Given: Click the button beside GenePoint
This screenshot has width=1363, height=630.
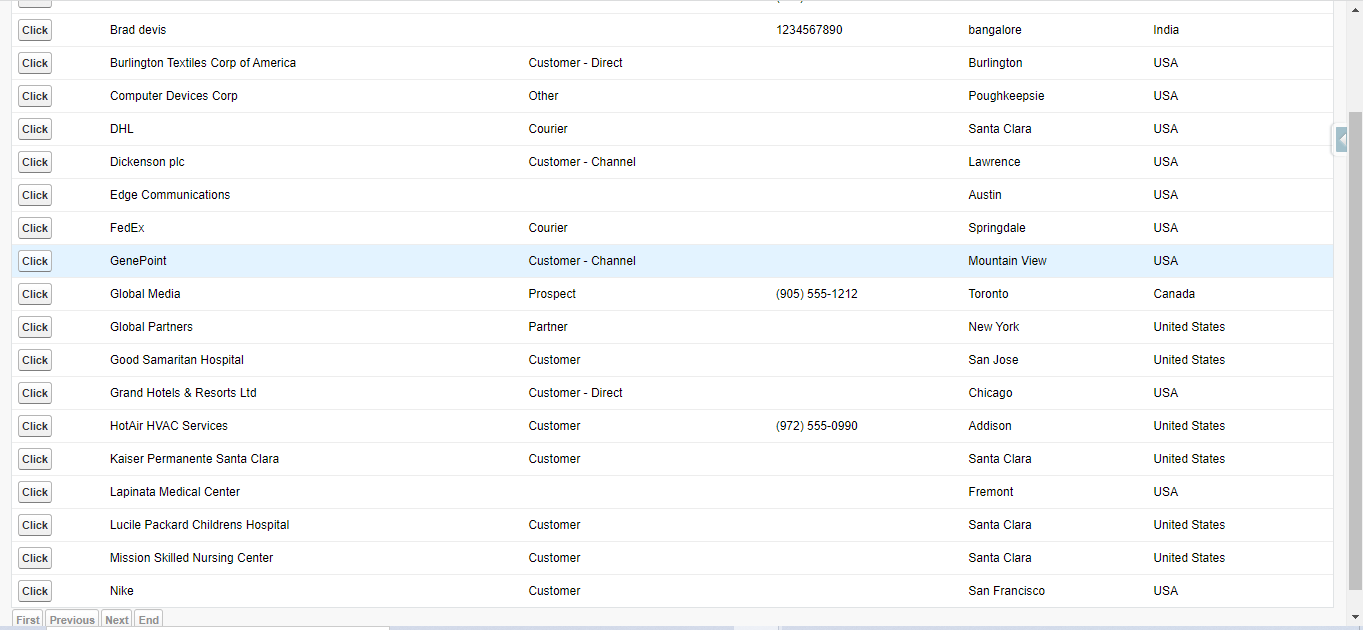Looking at the screenshot, I should click(35, 261).
